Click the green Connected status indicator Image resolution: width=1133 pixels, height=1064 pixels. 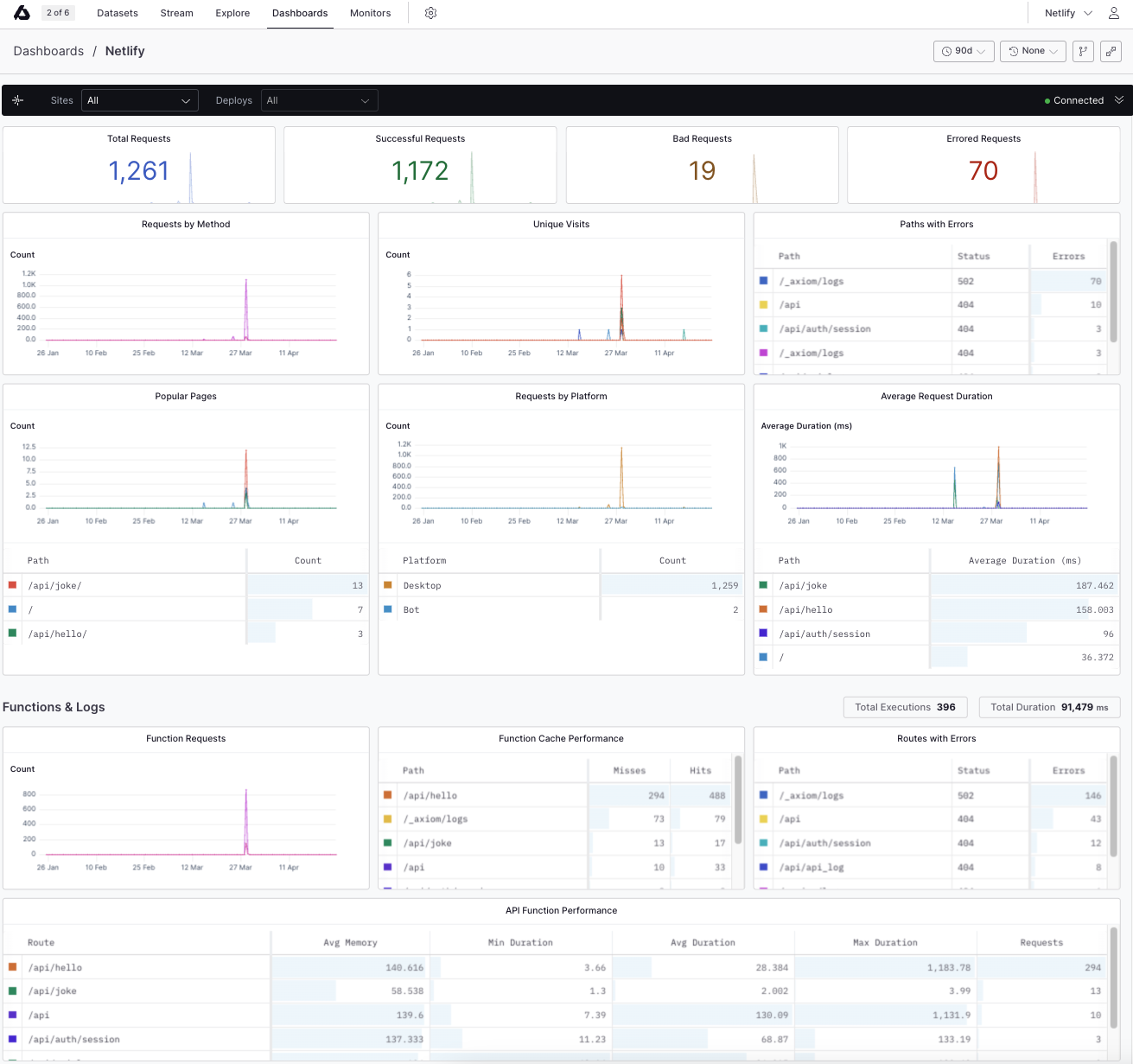1074,100
